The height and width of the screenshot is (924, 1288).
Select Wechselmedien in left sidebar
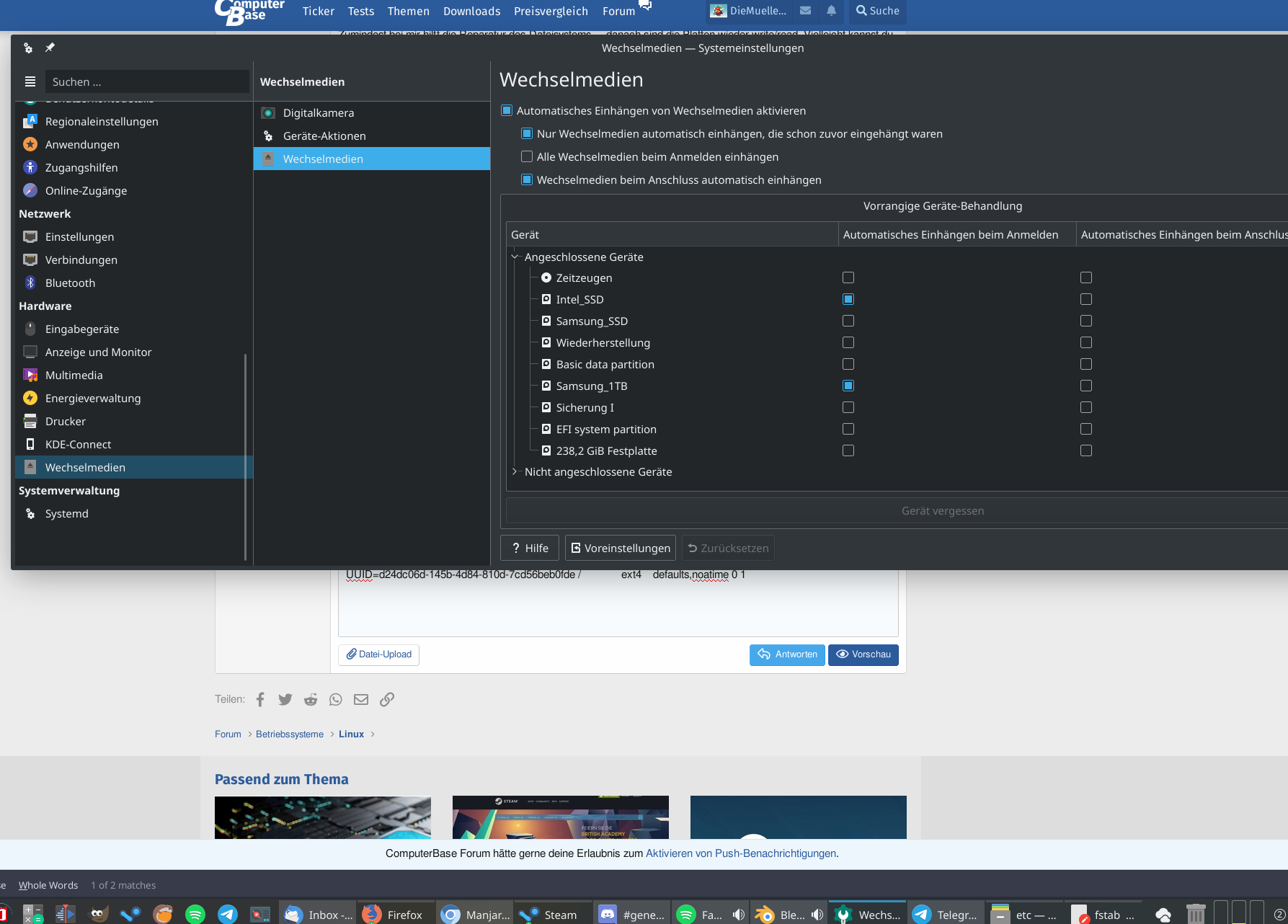point(134,467)
